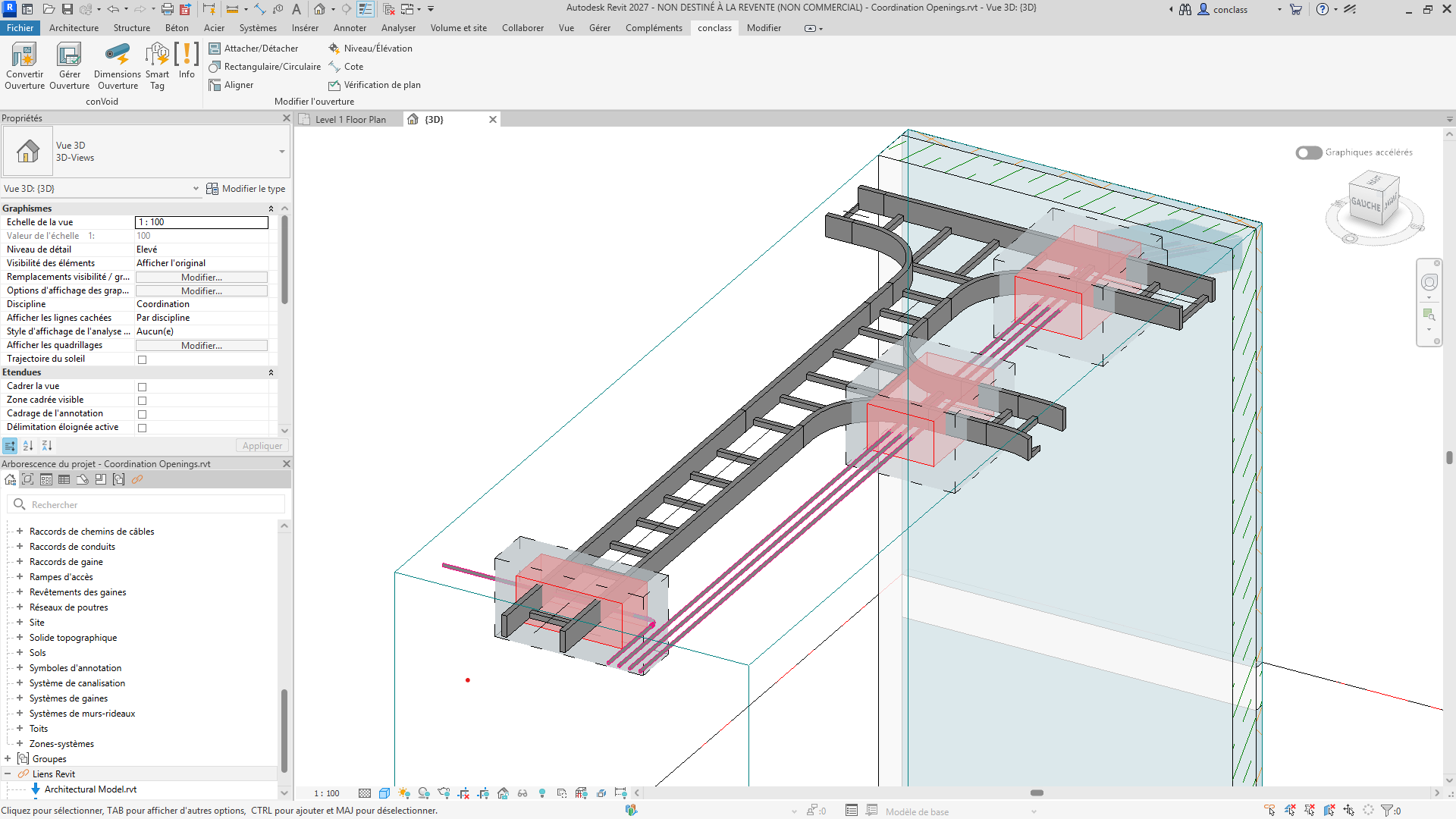This screenshot has height=819, width=1456.
Task: Switch to the Level 1 Floor Plan tab
Action: [x=350, y=120]
